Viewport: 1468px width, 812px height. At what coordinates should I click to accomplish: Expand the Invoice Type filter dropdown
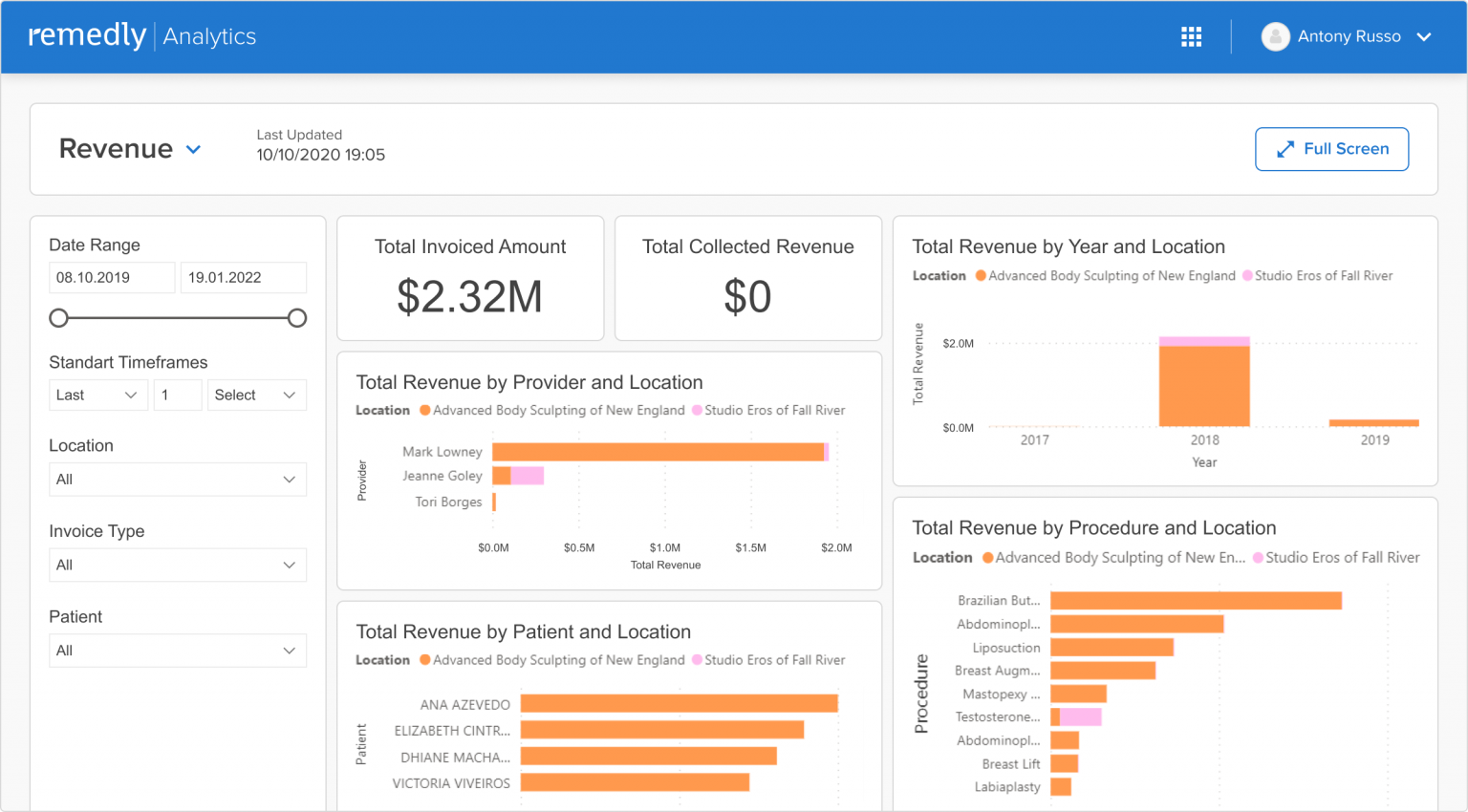tap(178, 566)
